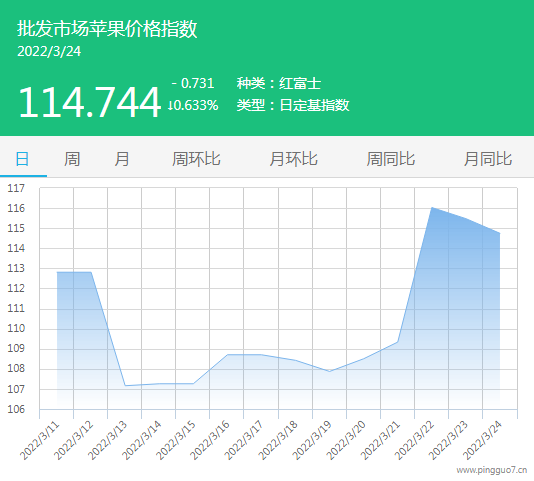Click the 2022/3/11 starting data point
The width and height of the screenshot is (534, 481).
57,272
